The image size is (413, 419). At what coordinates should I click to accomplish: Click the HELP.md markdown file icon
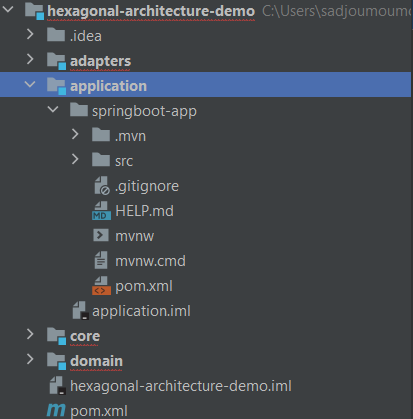click(101, 211)
